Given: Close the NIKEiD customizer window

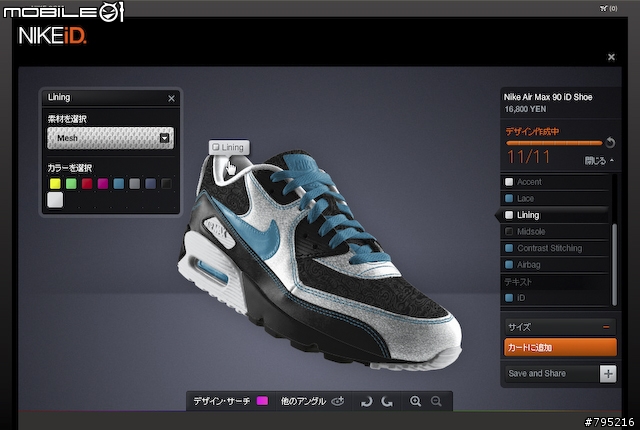Looking at the screenshot, I should point(611,57).
